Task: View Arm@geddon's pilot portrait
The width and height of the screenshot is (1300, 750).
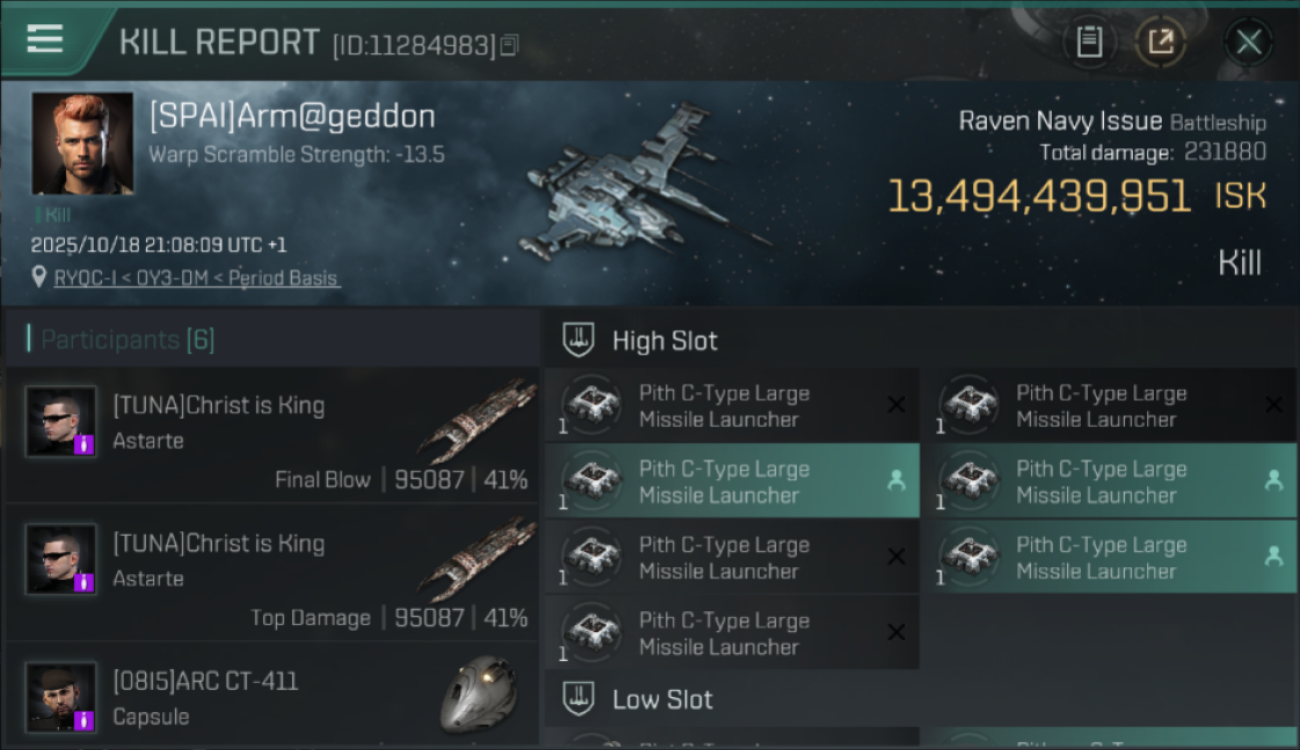Action: point(82,143)
